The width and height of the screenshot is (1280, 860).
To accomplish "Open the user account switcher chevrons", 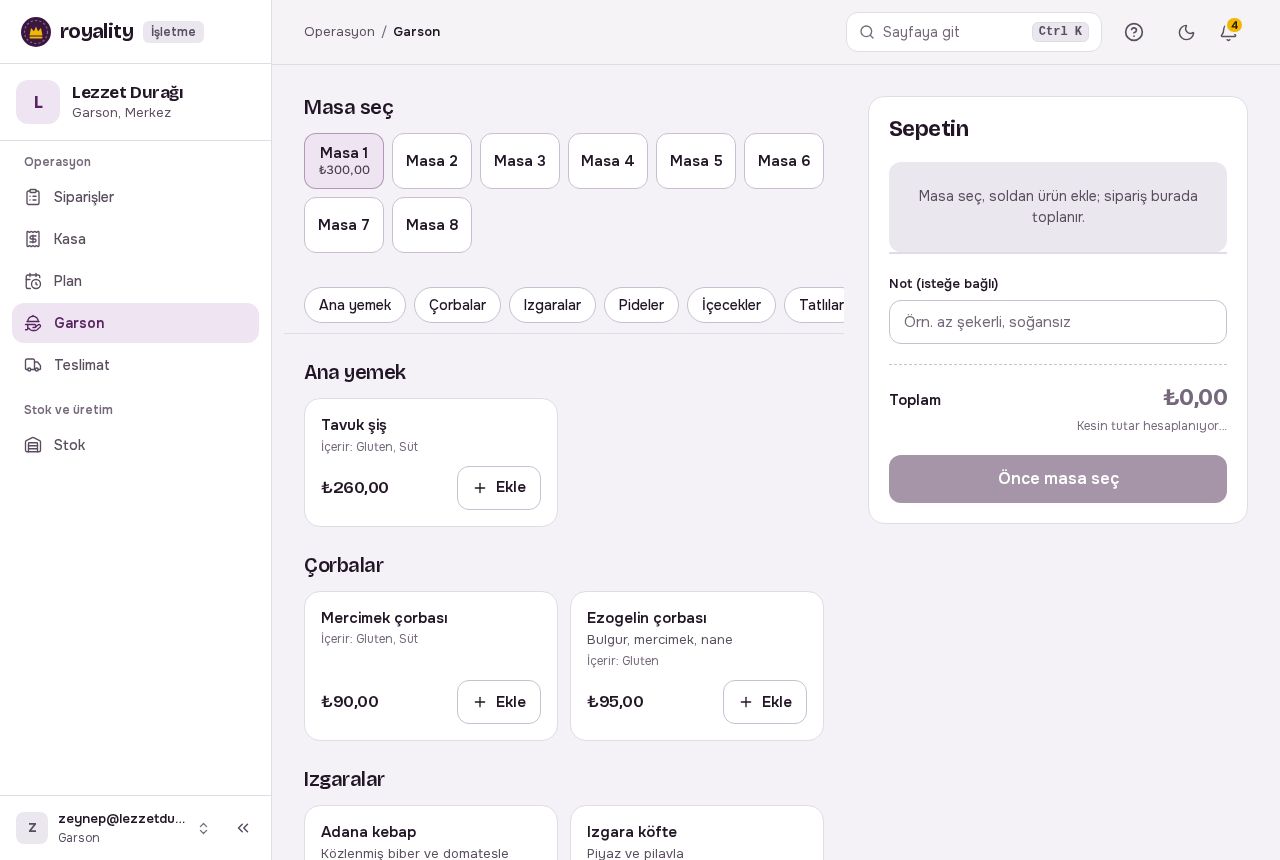I will 203,828.
